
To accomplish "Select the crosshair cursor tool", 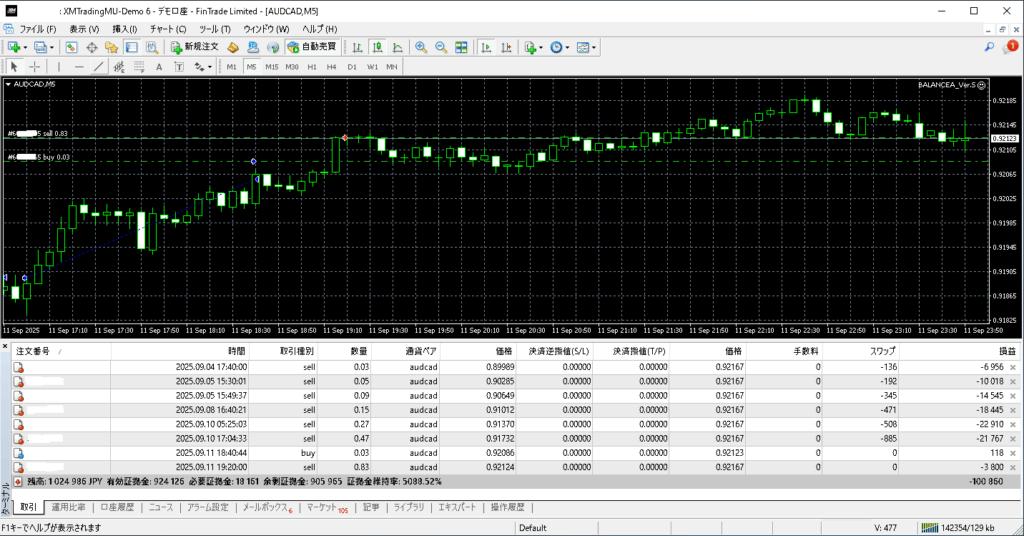I will (34, 66).
